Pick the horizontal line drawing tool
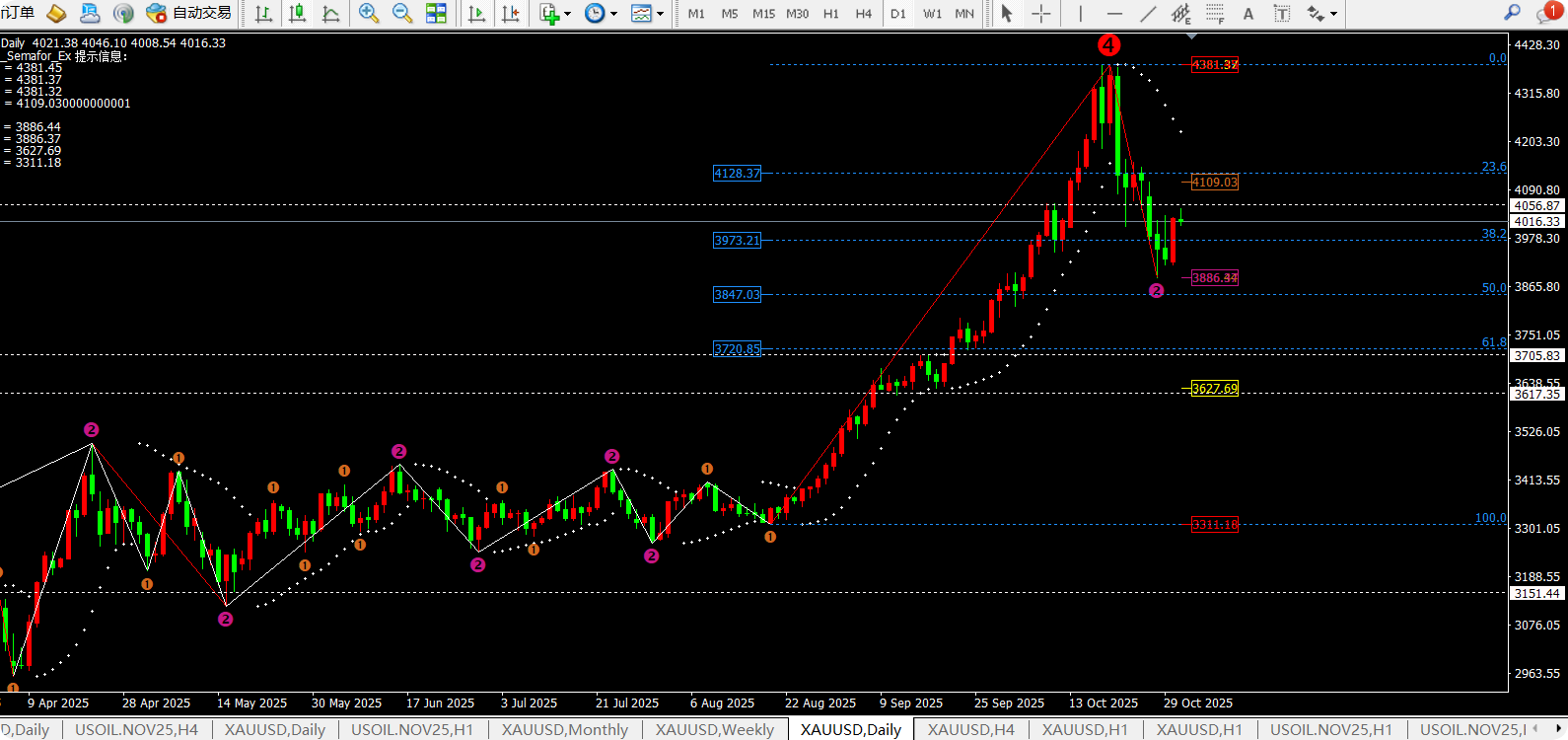 click(x=1114, y=14)
